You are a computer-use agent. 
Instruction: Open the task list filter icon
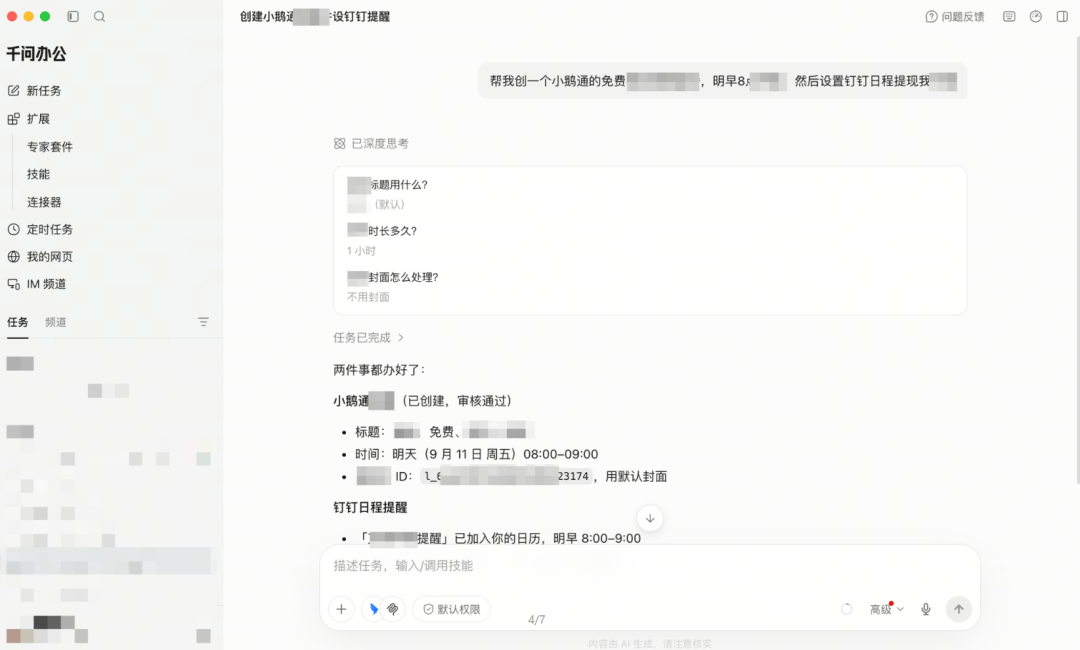coord(203,322)
